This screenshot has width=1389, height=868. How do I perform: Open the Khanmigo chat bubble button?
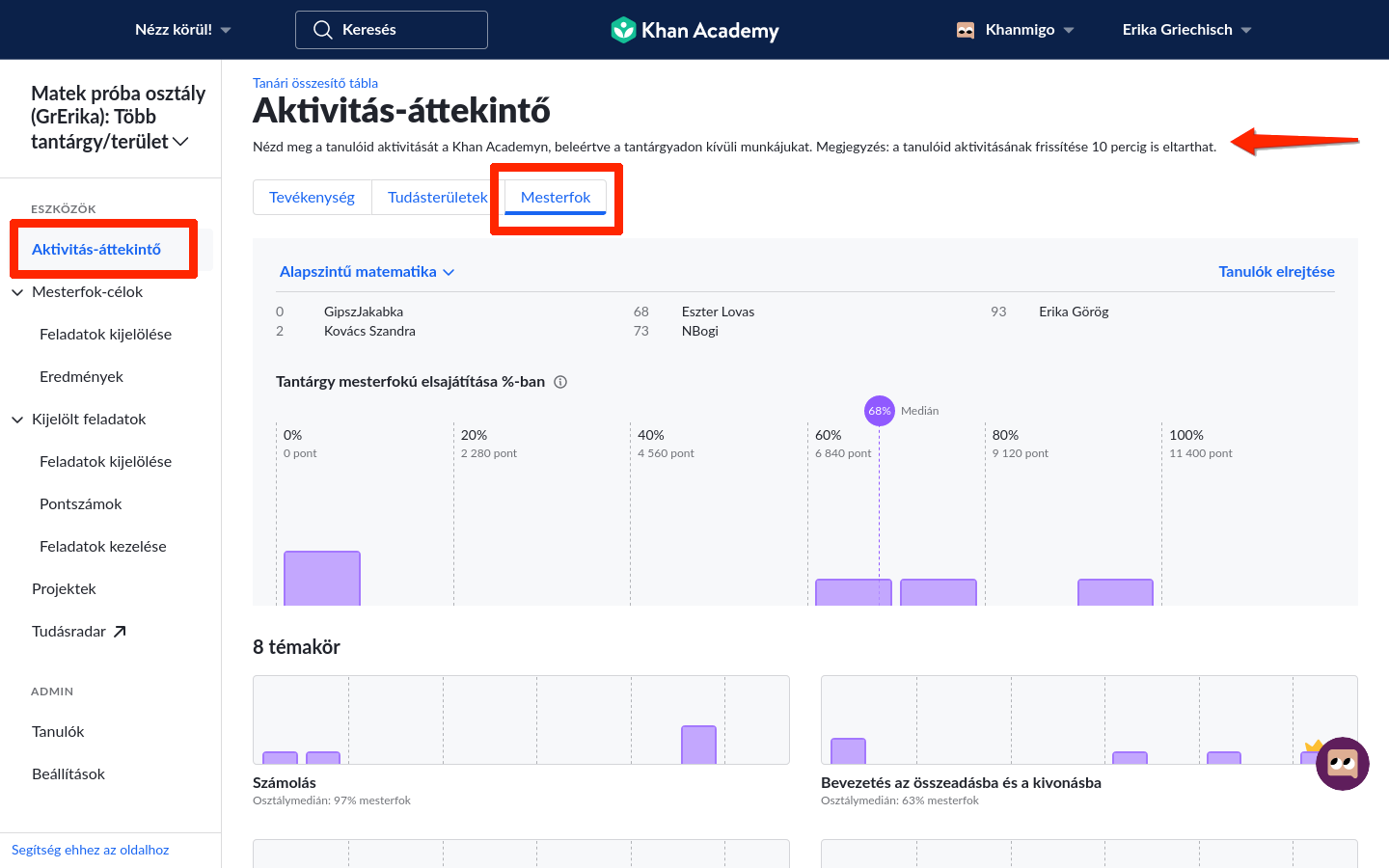(x=1342, y=764)
